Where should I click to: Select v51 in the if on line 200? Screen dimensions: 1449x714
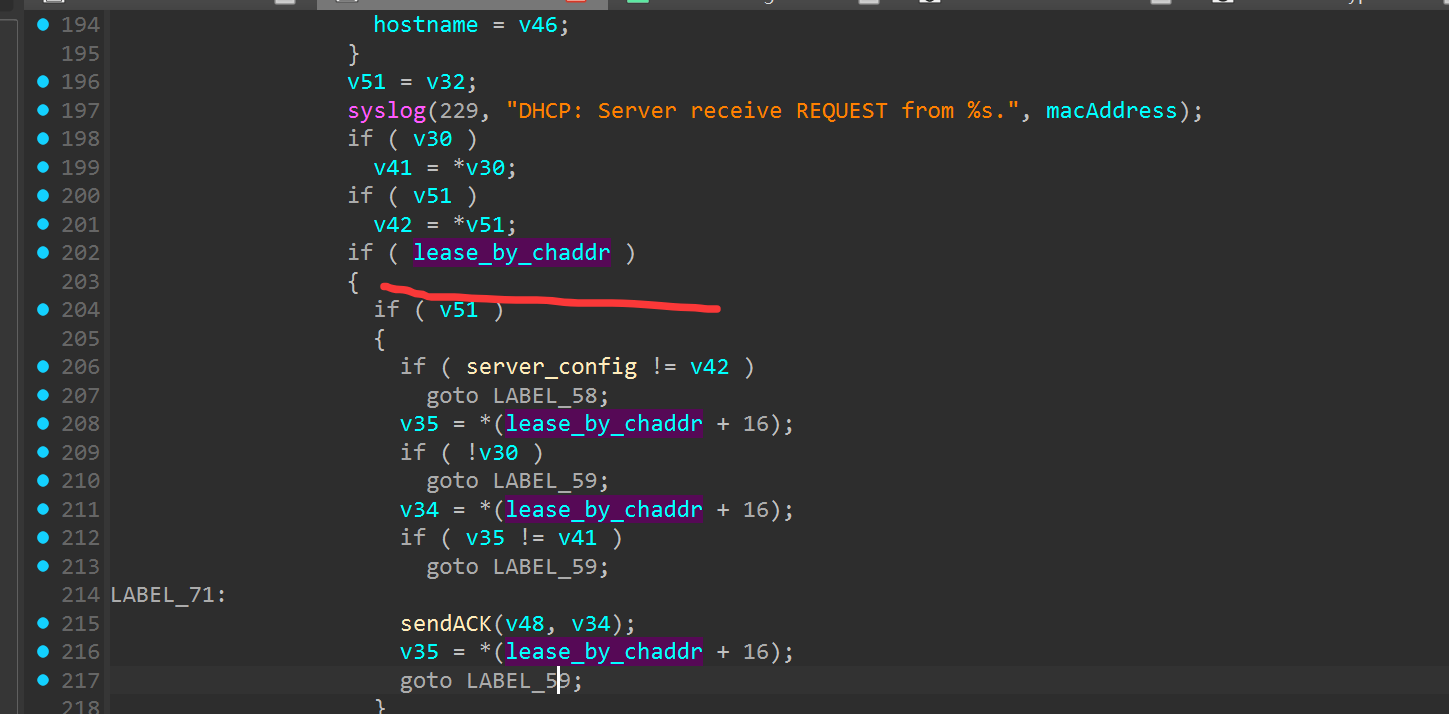click(433, 196)
